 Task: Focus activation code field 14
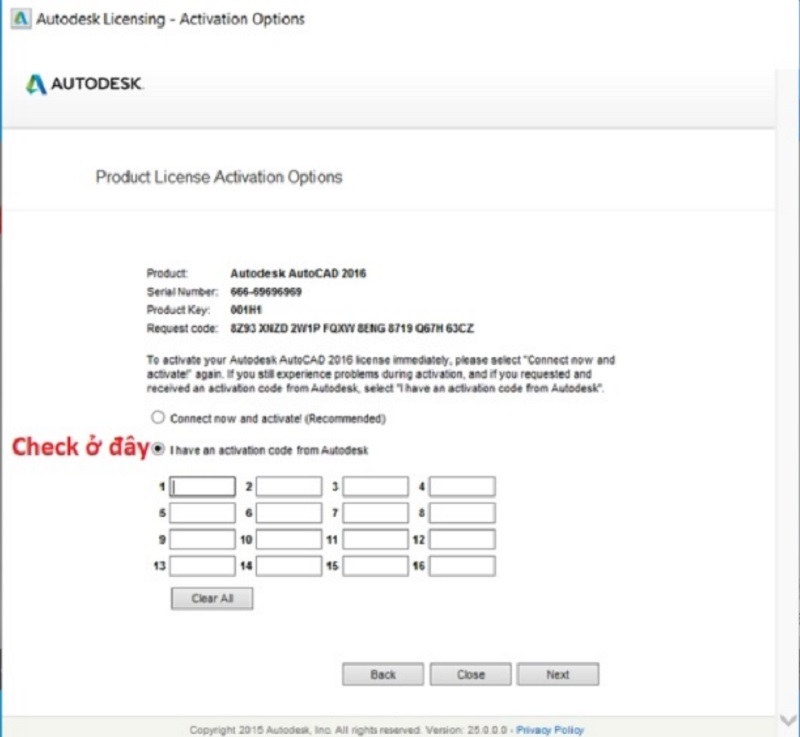point(289,566)
